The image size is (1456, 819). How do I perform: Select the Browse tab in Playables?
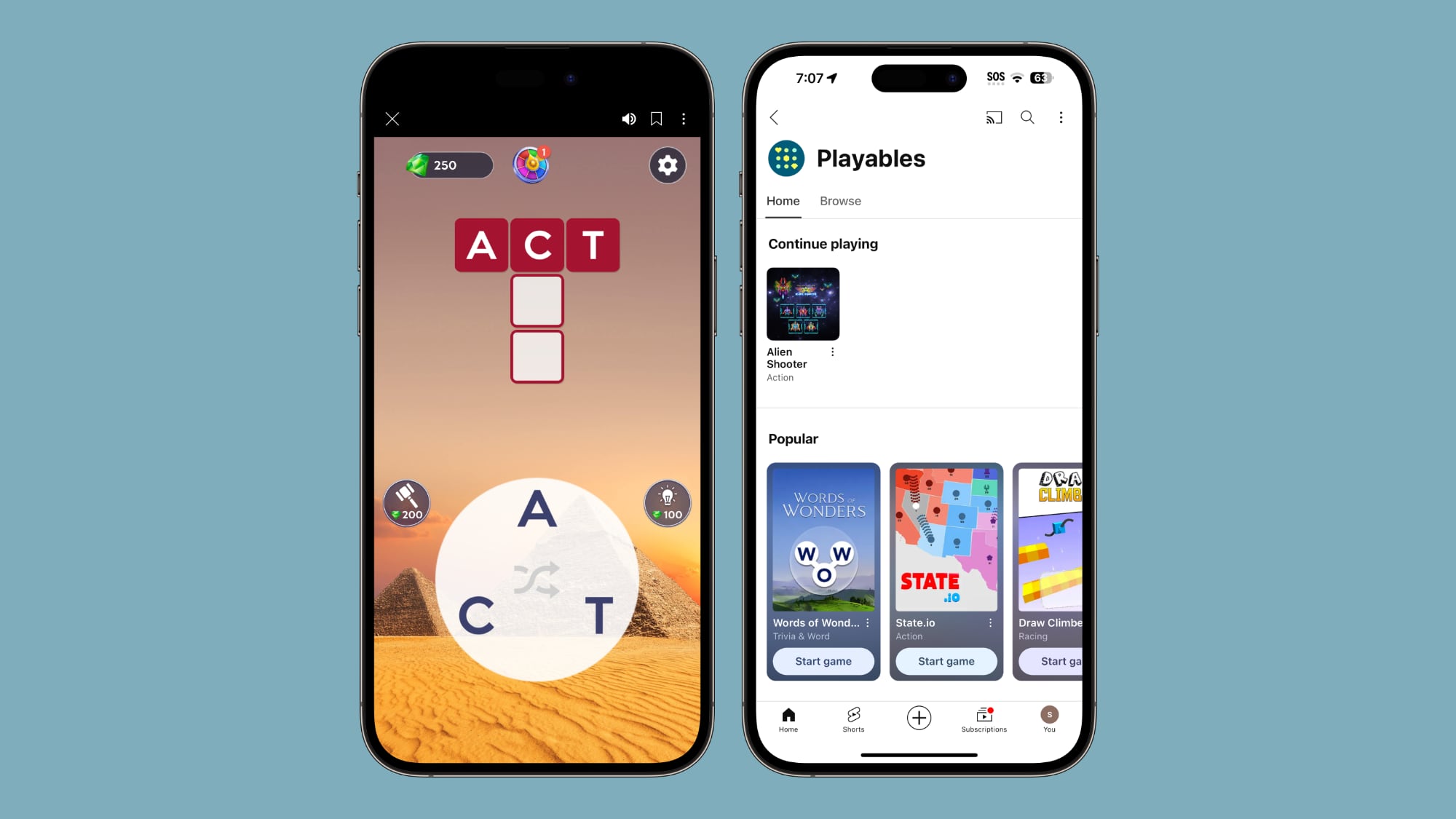tap(841, 200)
